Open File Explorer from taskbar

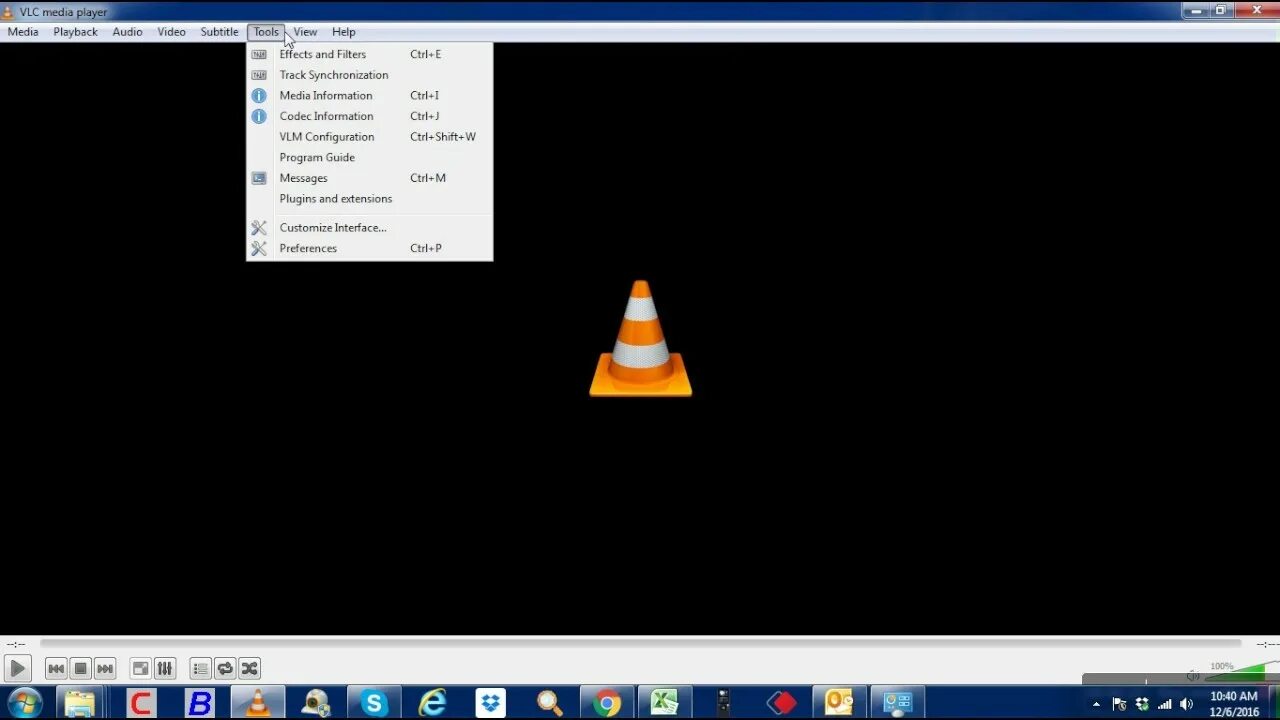click(x=79, y=703)
